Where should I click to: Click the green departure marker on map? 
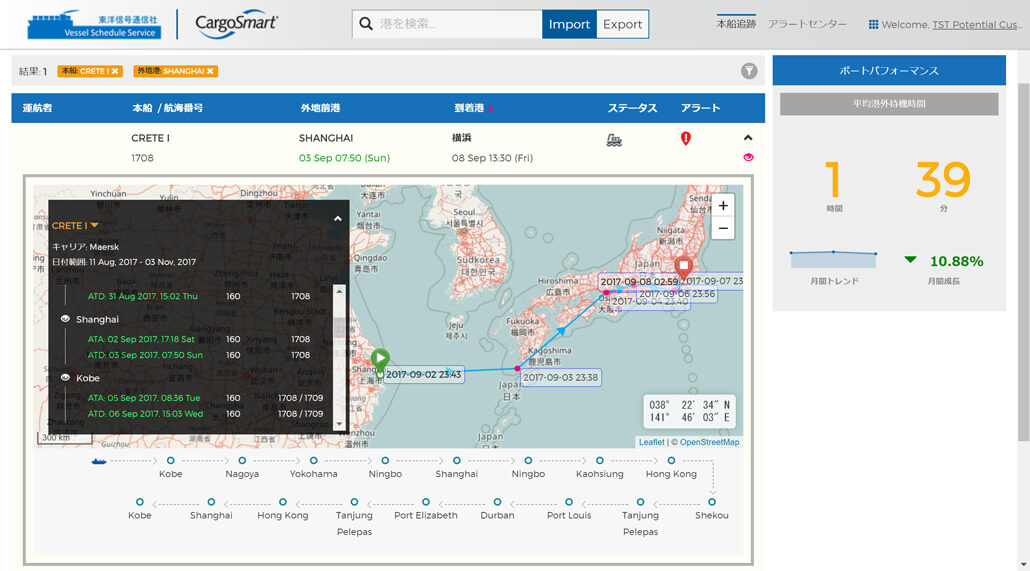tap(380, 359)
